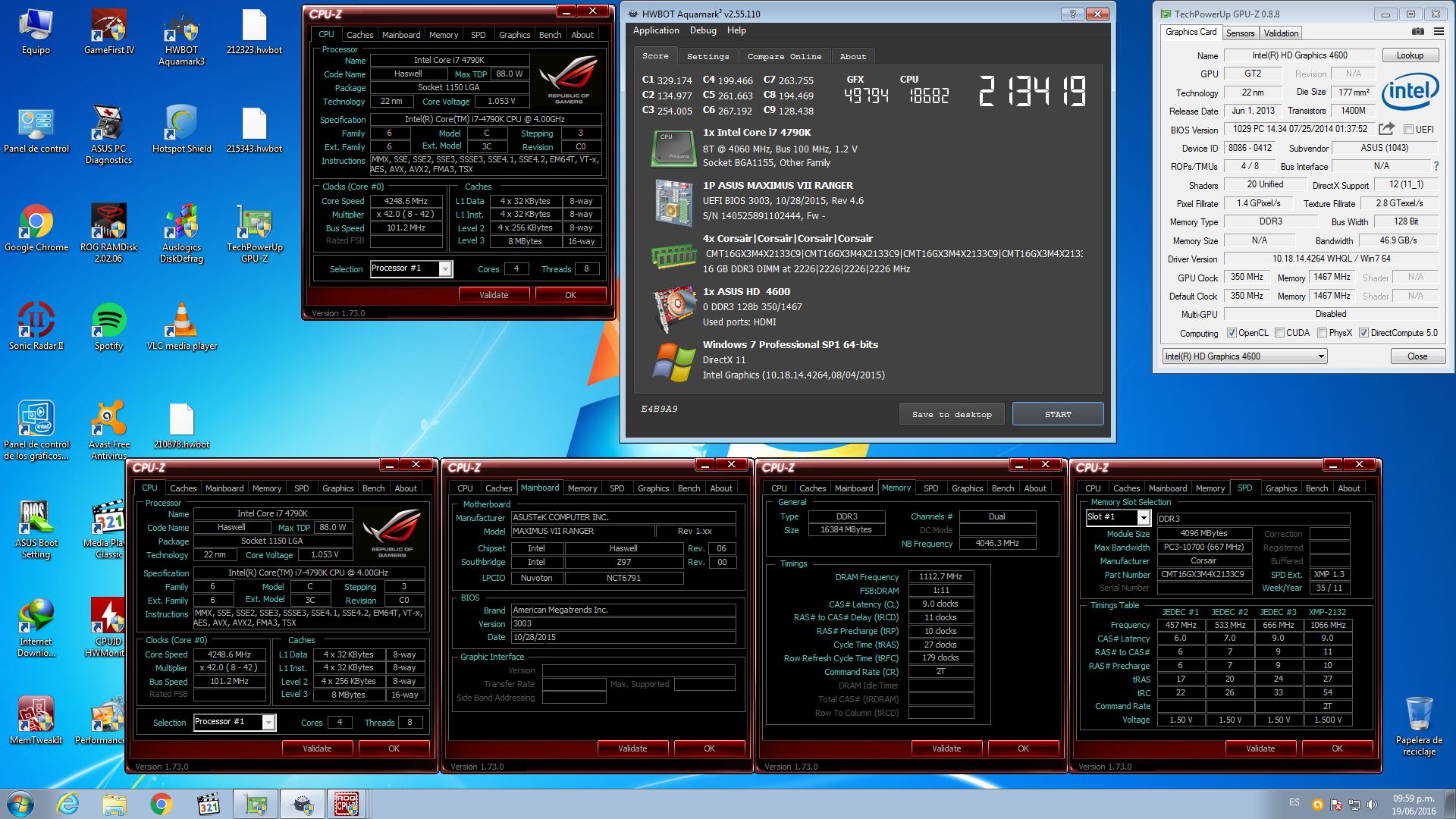This screenshot has width=1456, height=819.
Task: Open Intel(R) HD Graphics 4600 GPU selector
Action: coord(1244,356)
